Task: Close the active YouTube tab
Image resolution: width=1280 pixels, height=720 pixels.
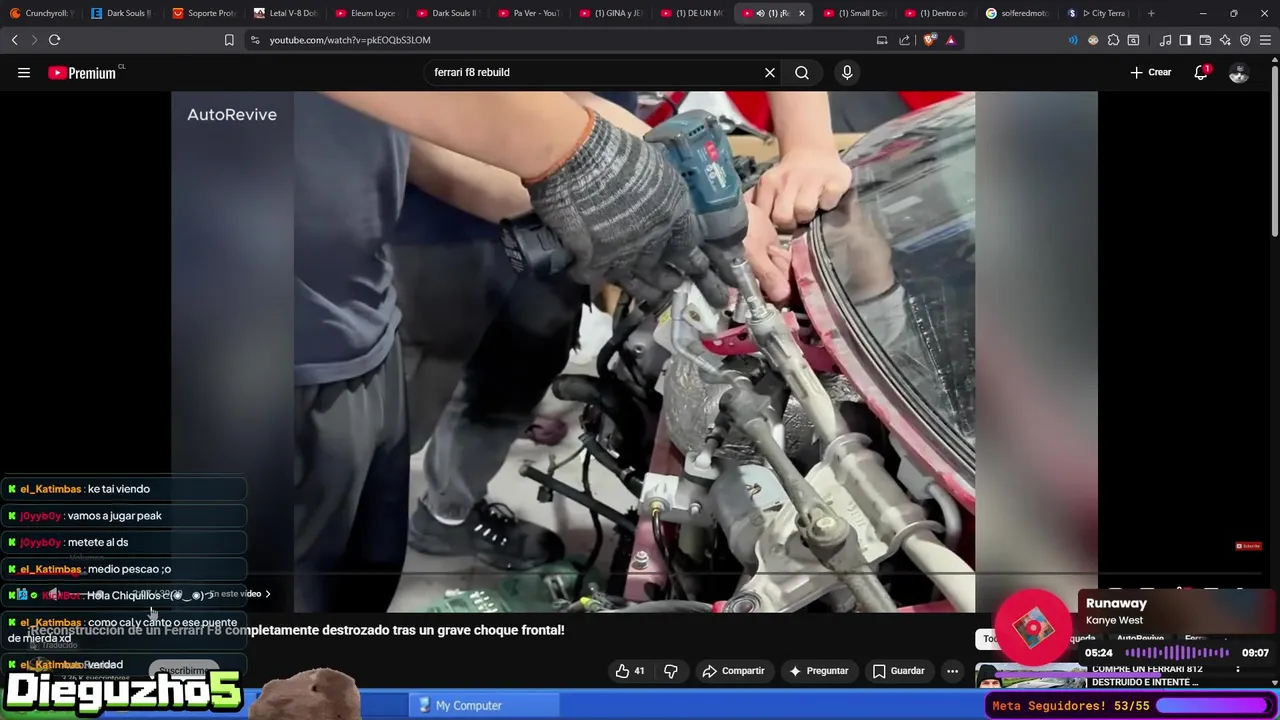Action: coord(801,13)
